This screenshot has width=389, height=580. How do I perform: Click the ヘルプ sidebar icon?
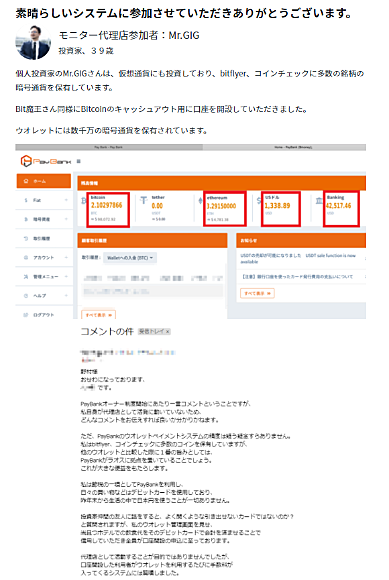[26, 296]
